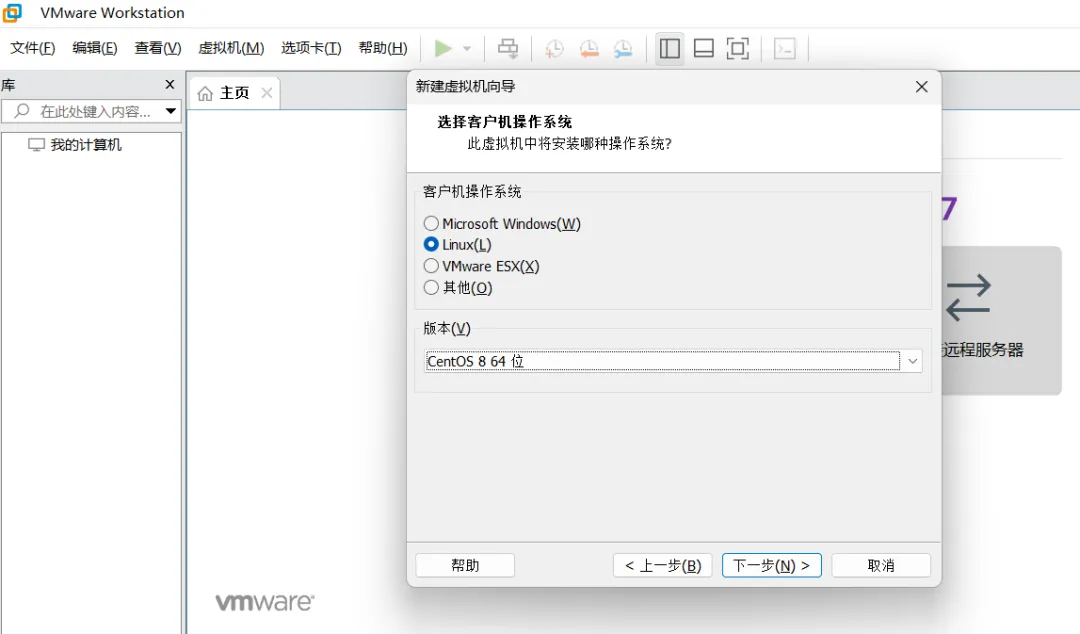
Task: Go back with 上一步(B) button
Action: click(663, 566)
